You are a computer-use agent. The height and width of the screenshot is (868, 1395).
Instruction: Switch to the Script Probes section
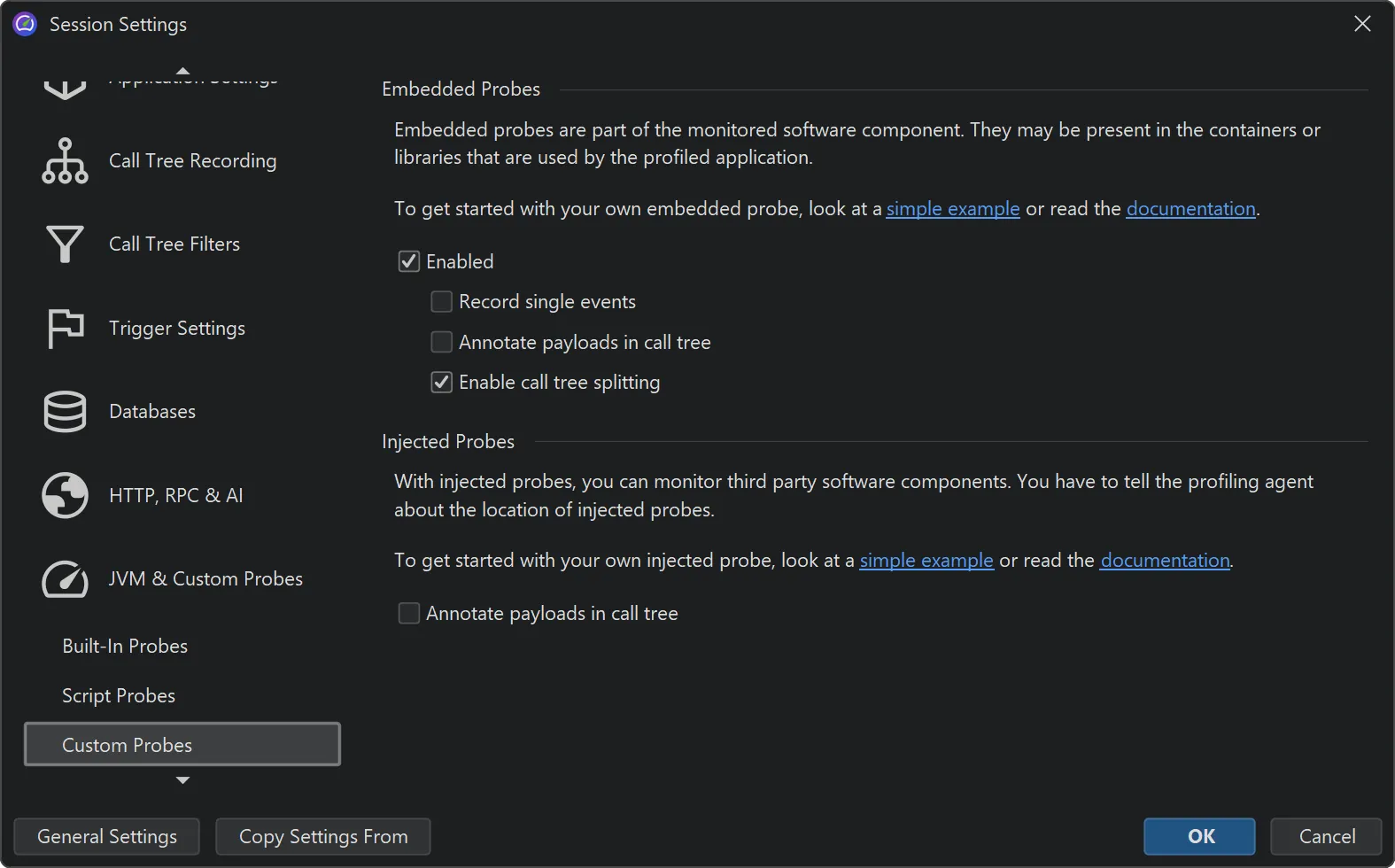coord(119,696)
